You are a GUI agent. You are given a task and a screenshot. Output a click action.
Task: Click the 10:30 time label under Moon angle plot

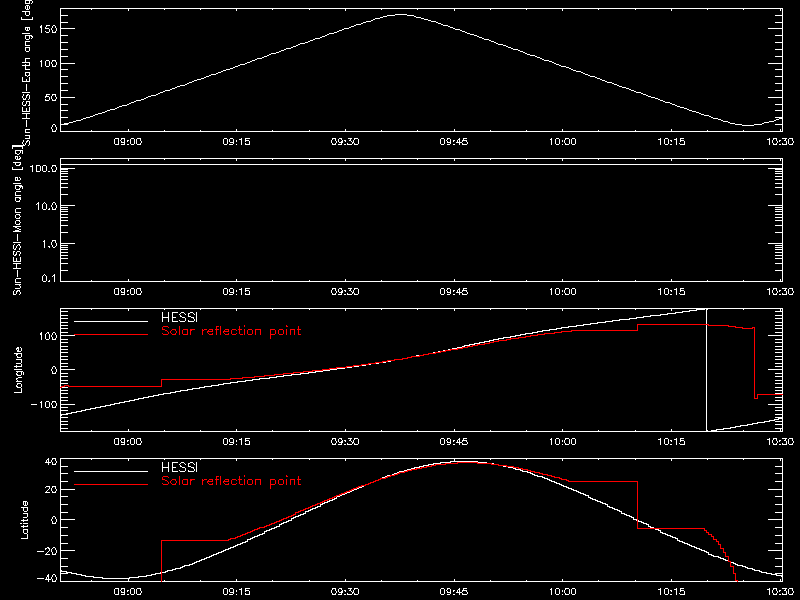tap(780, 292)
